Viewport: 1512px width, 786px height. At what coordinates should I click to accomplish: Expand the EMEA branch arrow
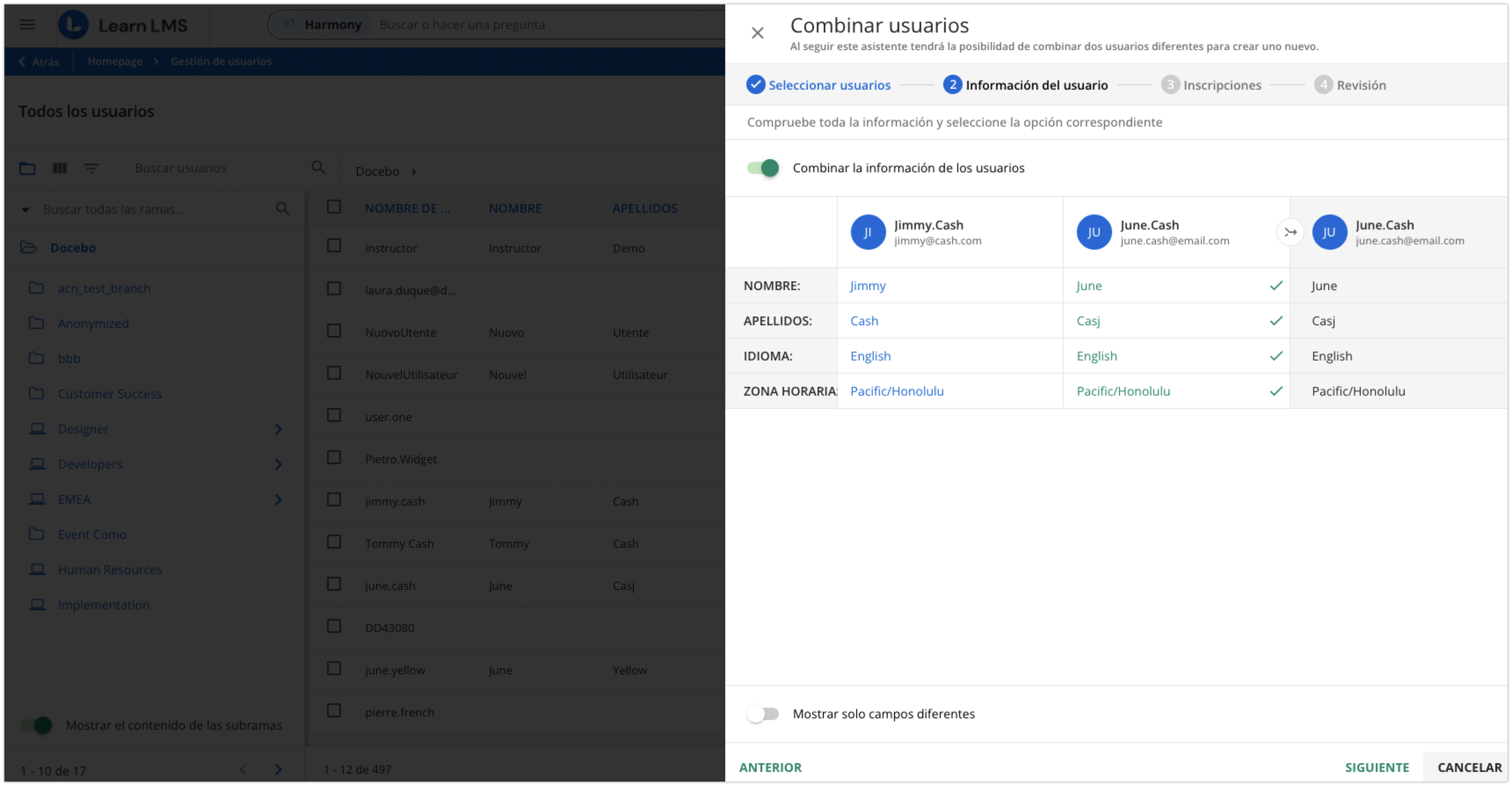click(x=278, y=499)
